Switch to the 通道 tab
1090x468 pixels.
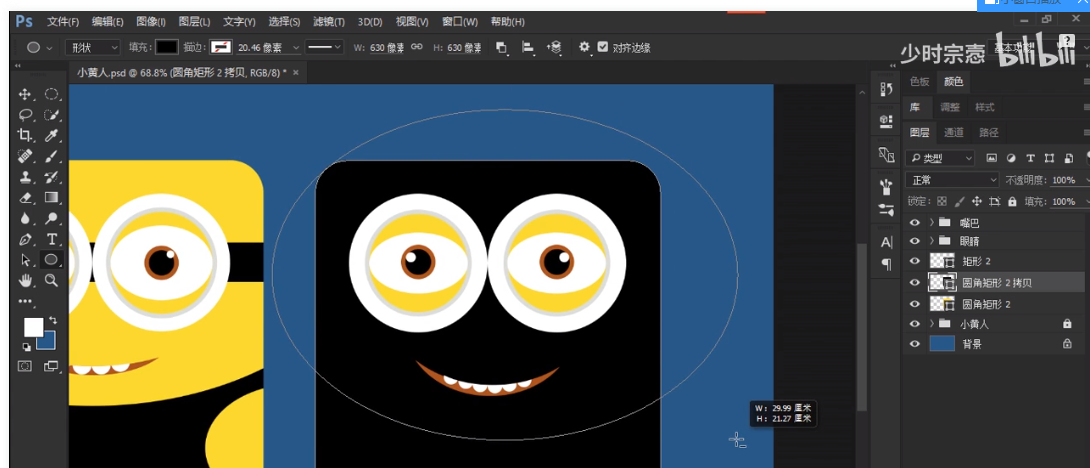coord(954,133)
